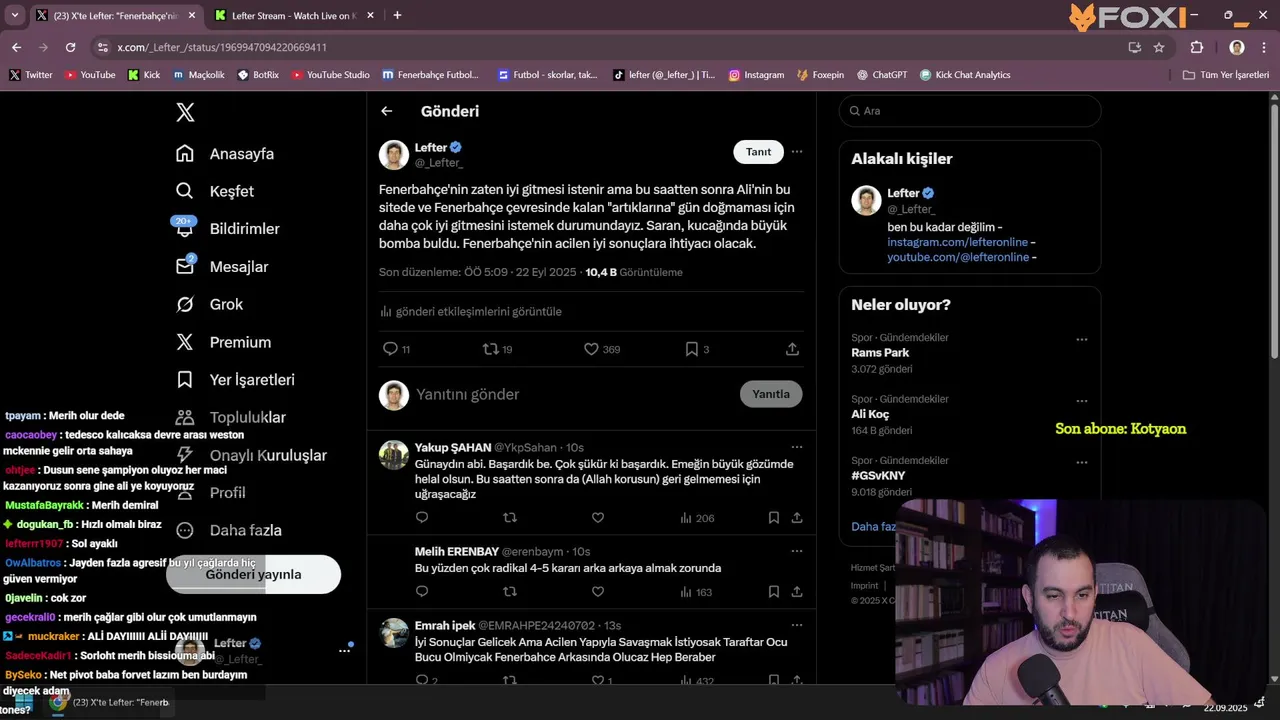Open more options for Rams Park trend
This screenshot has height=720, width=1280.
tap(1081, 340)
